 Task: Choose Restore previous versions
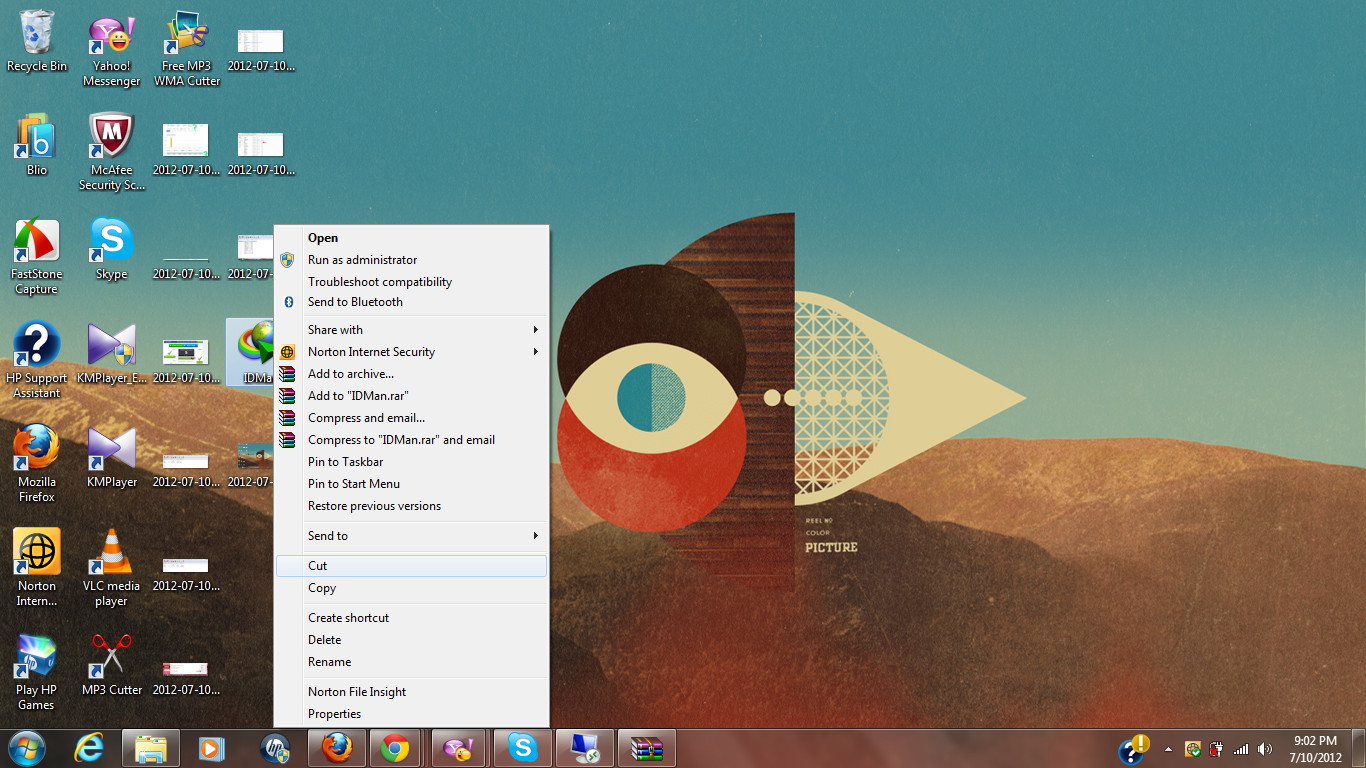[412, 506]
